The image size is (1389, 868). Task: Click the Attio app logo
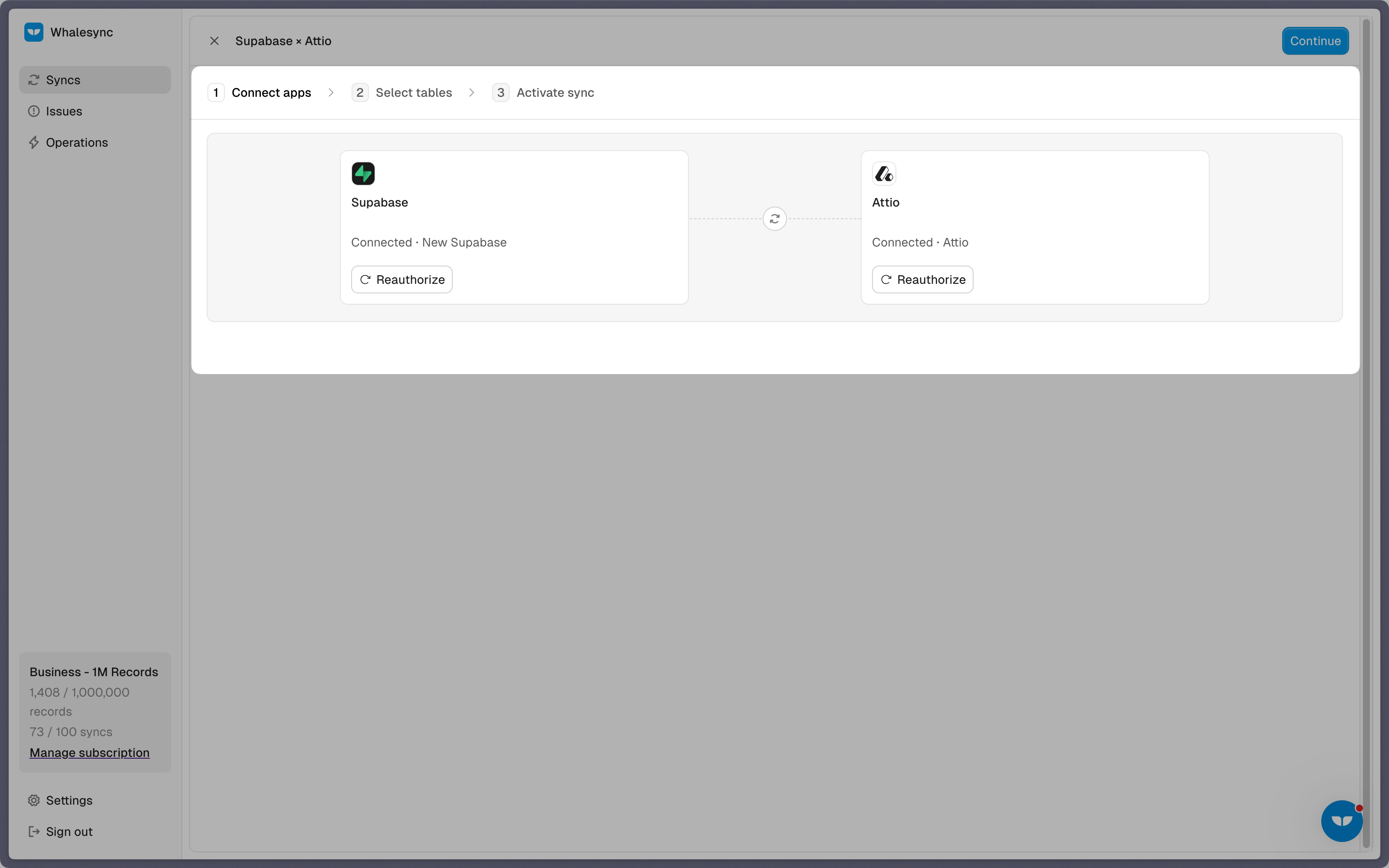(884, 173)
